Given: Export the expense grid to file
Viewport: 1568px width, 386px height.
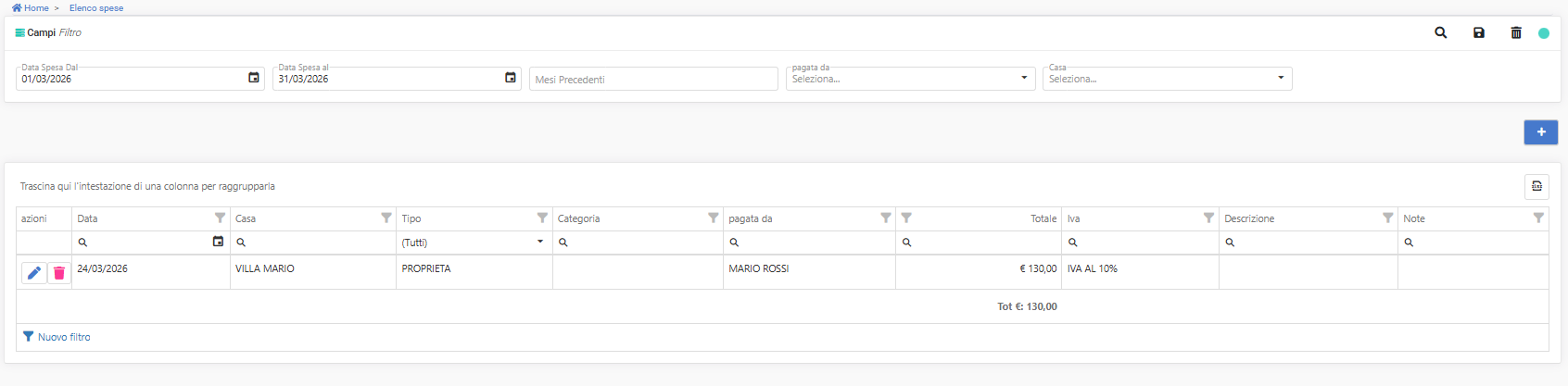Looking at the screenshot, I should point(1536,186).
